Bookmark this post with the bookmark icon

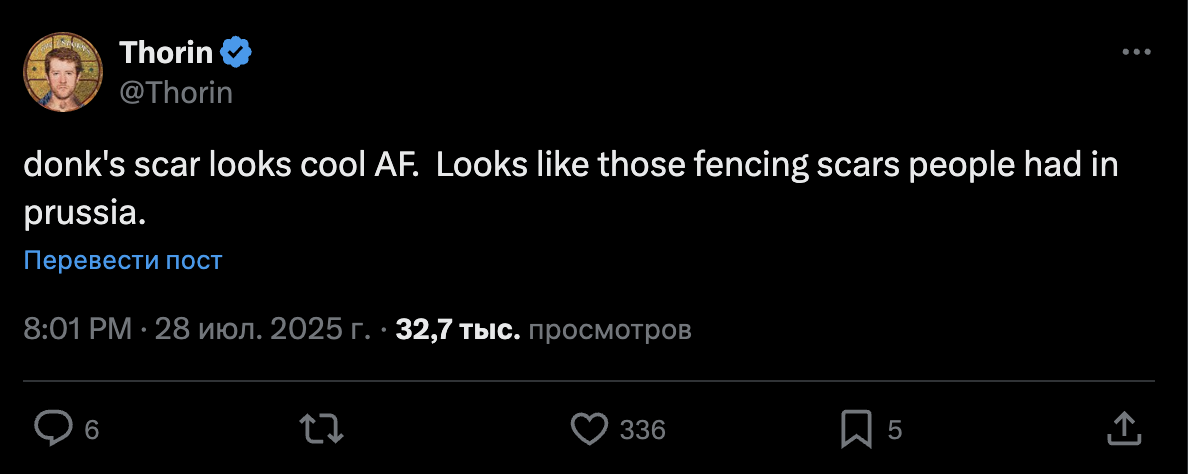(x=857, y=429)
